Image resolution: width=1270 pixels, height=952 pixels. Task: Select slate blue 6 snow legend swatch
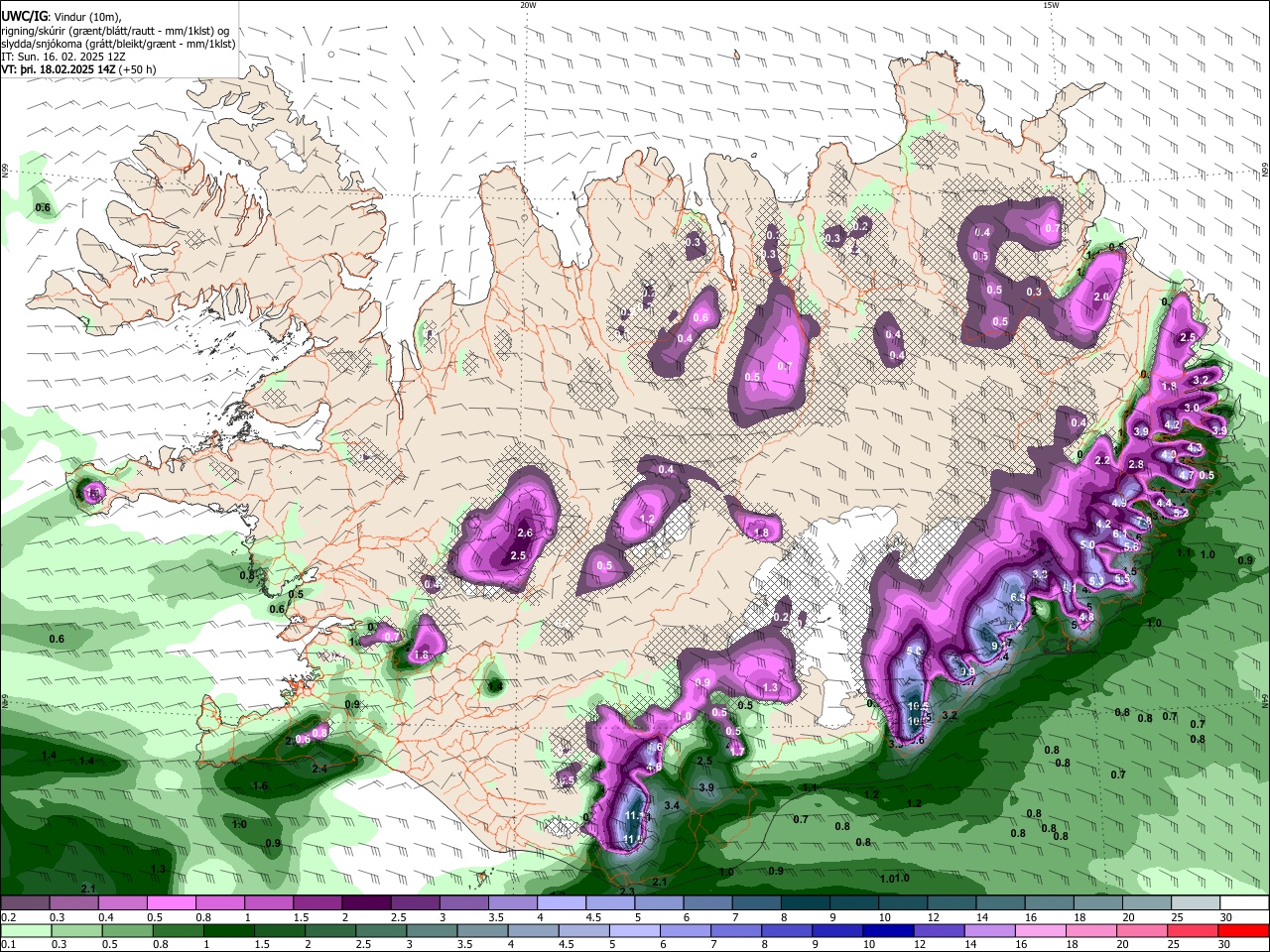point(708,903)
